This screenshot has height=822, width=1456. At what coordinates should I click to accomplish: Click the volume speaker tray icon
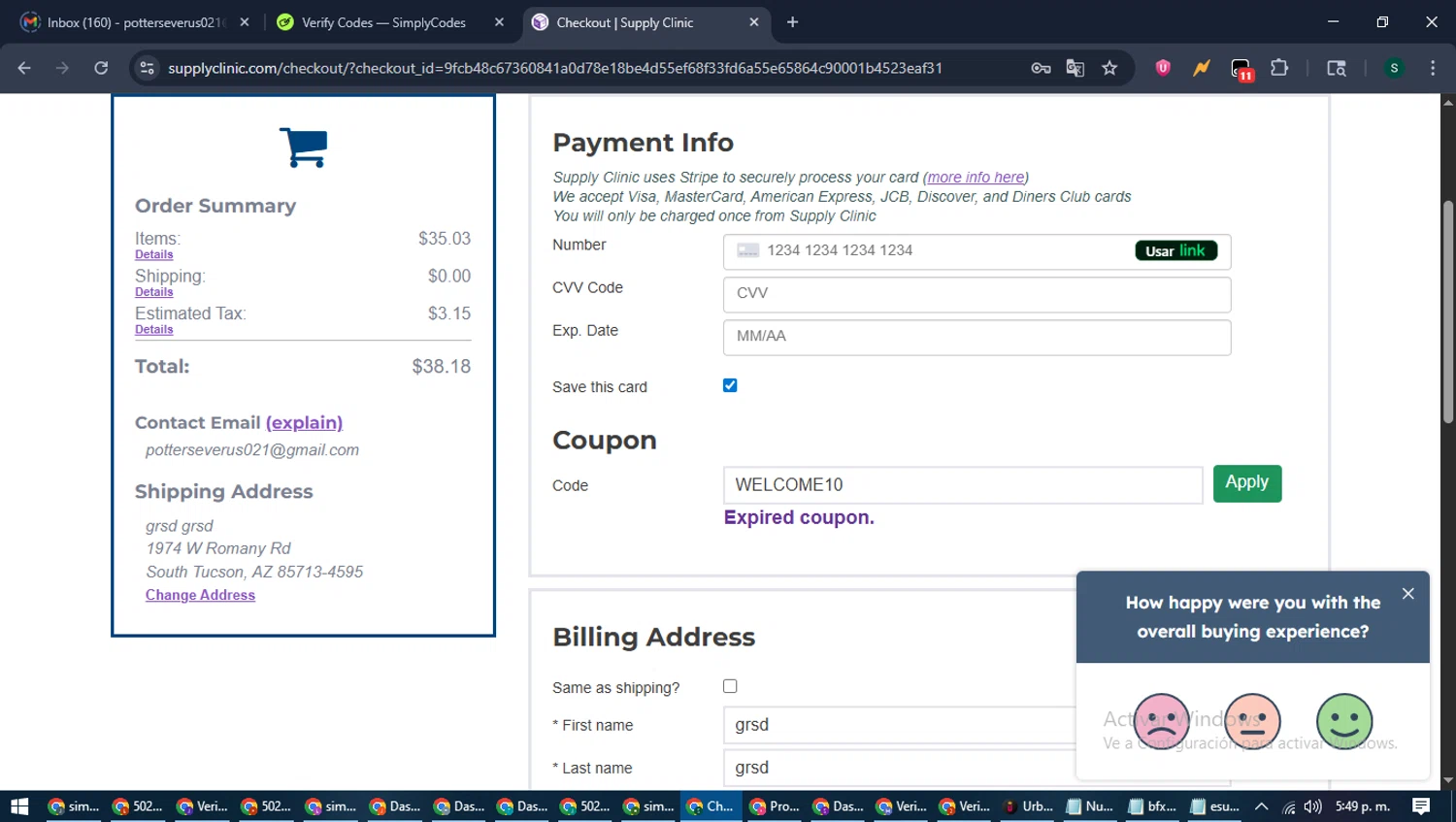pos(1313,806)
